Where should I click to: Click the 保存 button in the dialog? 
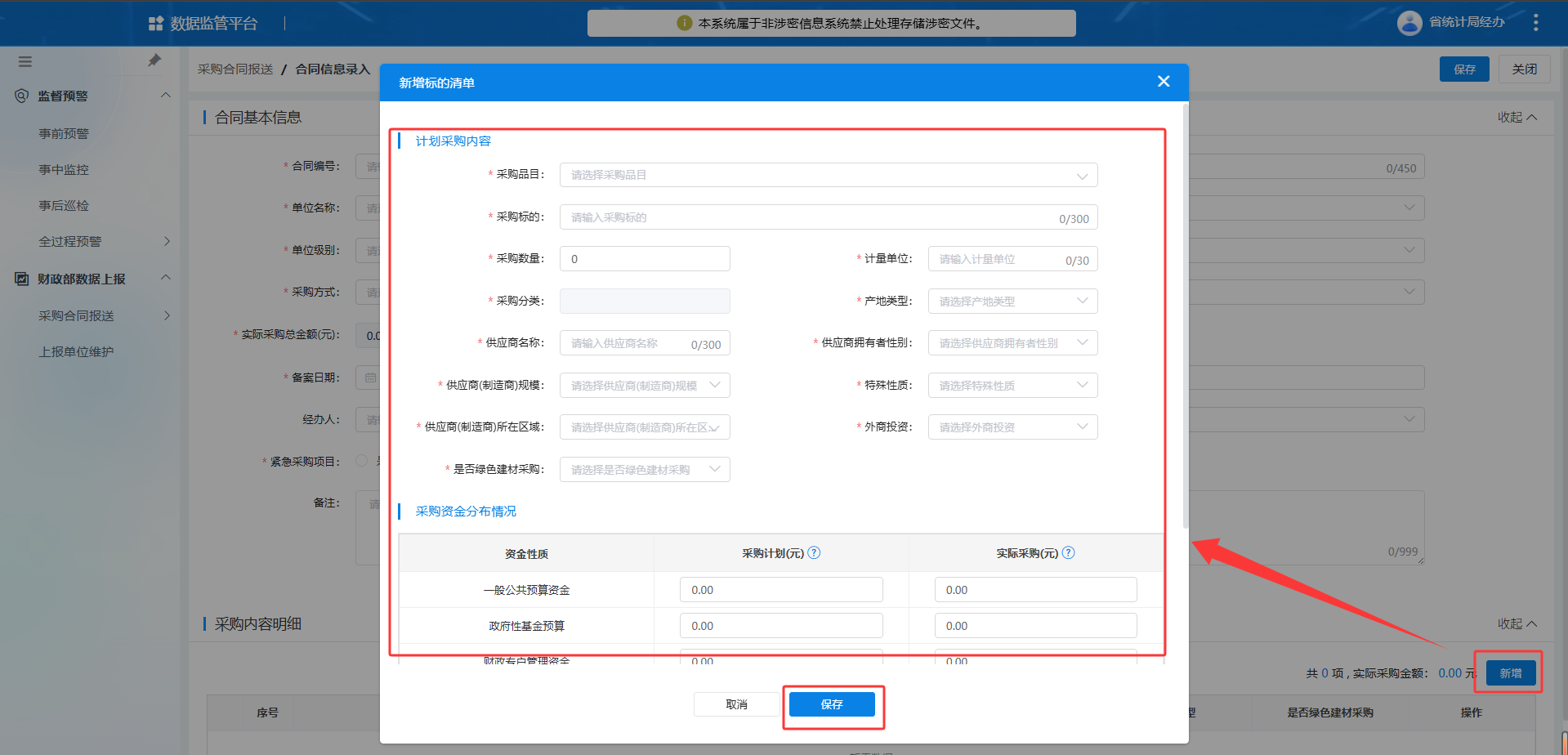click(x=832, y=704)
